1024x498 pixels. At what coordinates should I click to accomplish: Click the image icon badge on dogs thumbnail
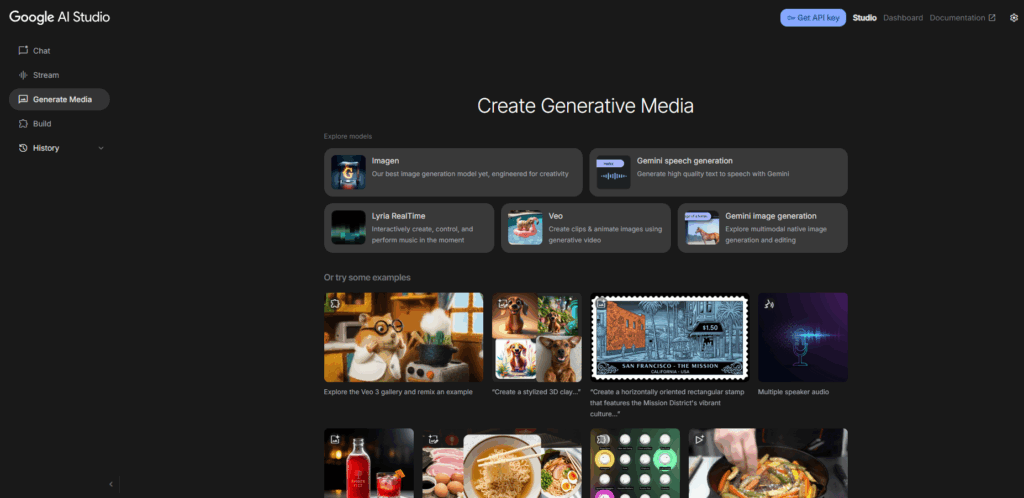503,303
